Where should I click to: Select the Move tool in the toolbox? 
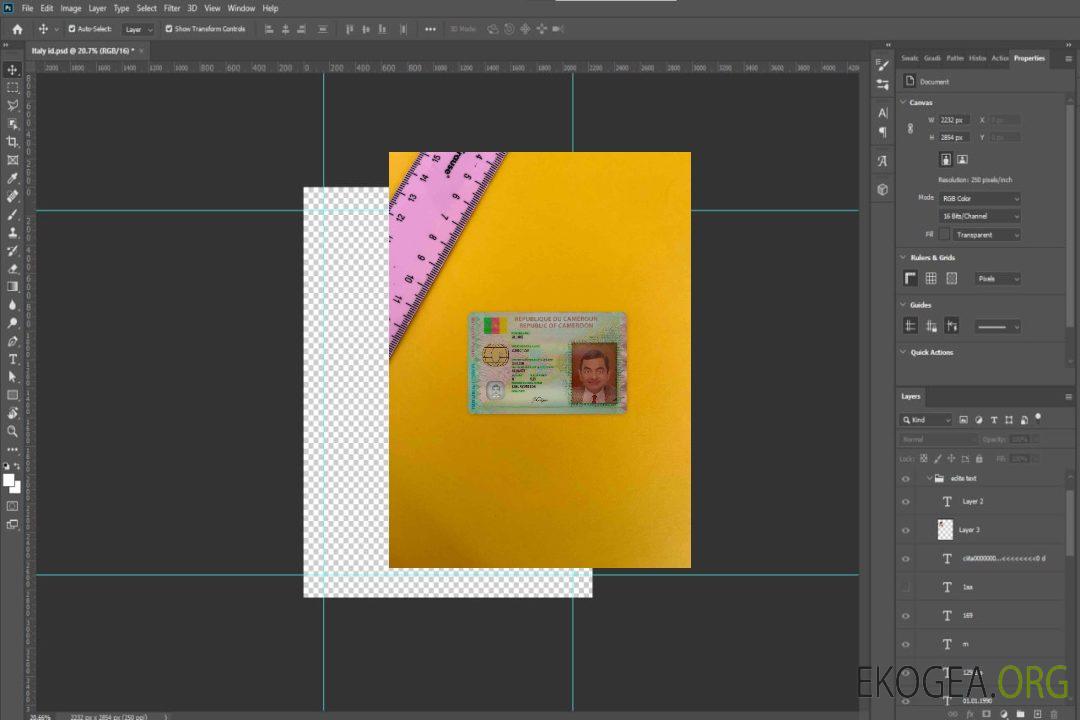point(12,70)
